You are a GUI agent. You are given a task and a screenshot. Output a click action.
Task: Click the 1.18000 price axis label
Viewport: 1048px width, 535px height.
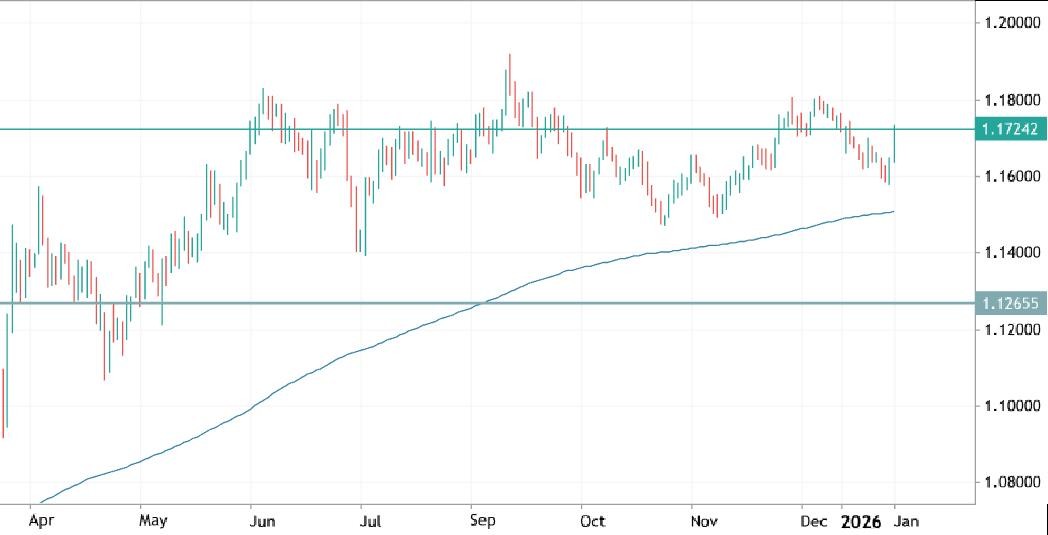click(1013, 100)
